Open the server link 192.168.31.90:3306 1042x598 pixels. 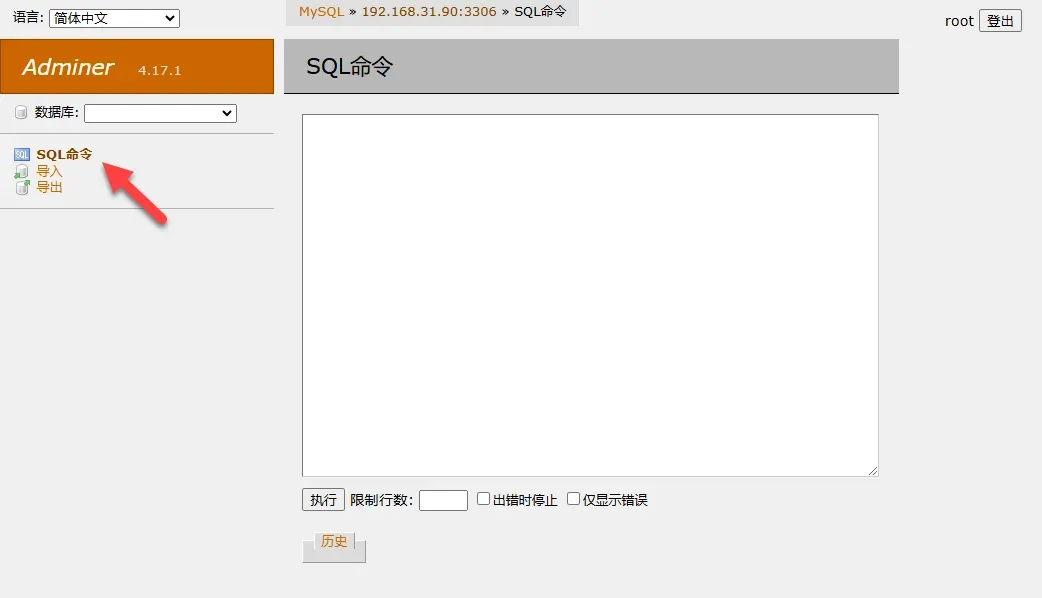coord(430,12)
